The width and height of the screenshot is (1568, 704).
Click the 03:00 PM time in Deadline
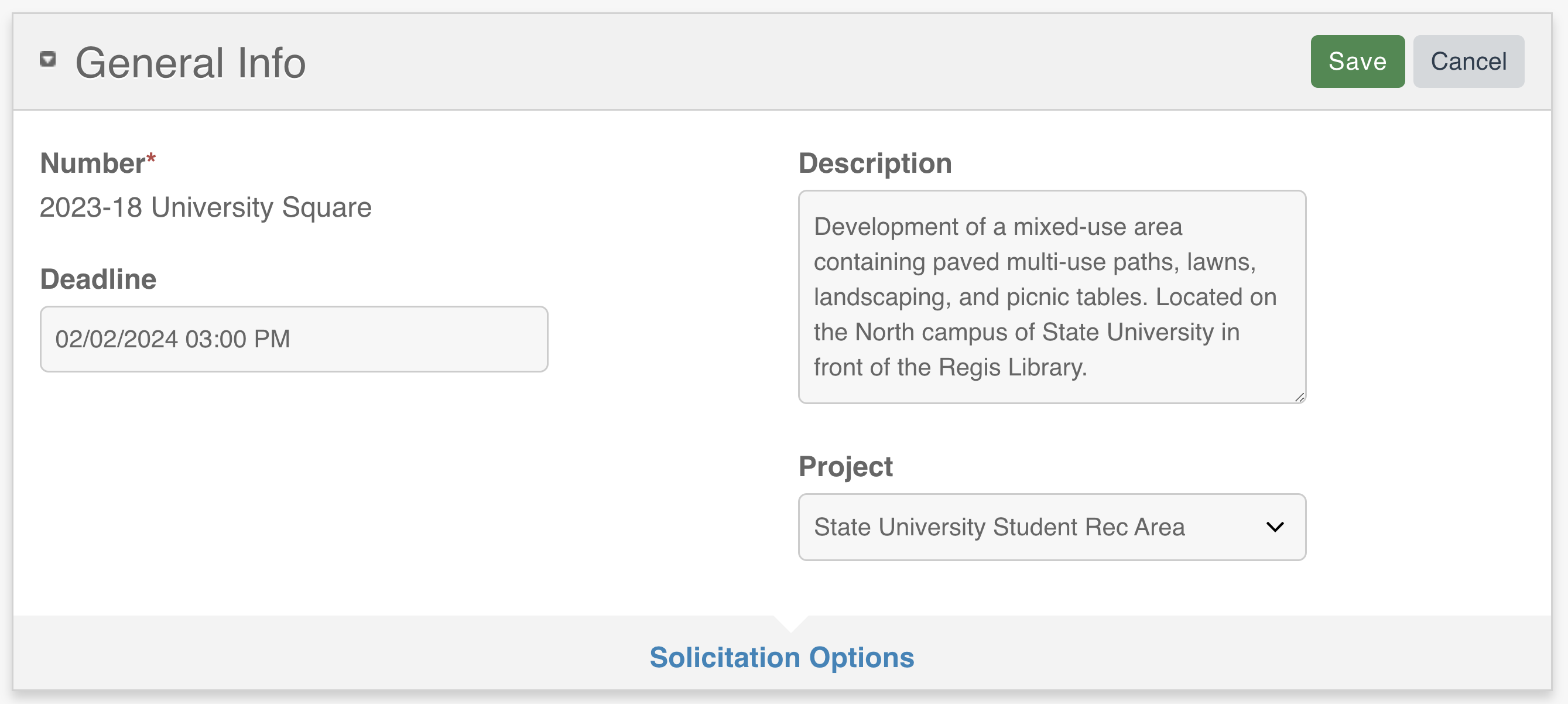[x=237, y=339]
